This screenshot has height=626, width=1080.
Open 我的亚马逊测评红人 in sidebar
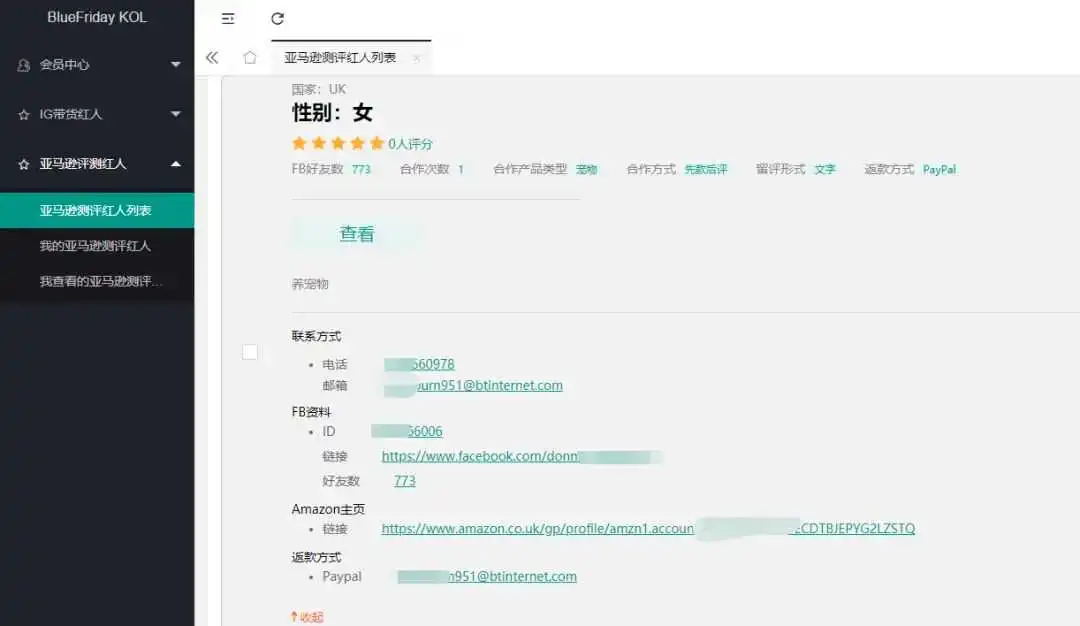(97, 246)
